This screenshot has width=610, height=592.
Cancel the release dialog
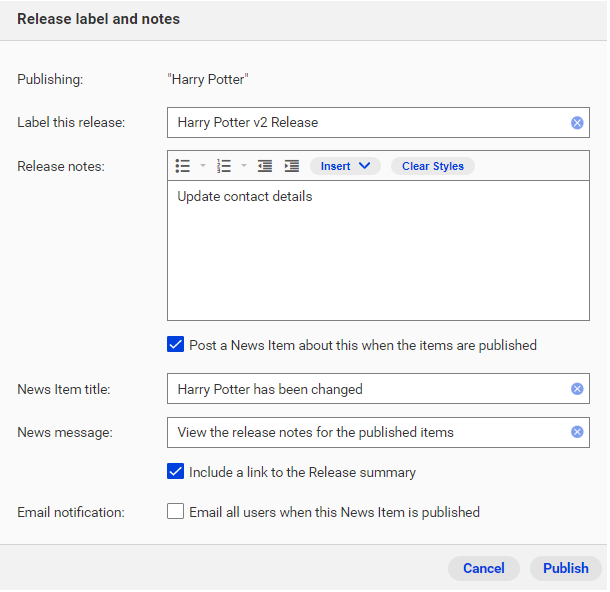[x=484, y=568]
